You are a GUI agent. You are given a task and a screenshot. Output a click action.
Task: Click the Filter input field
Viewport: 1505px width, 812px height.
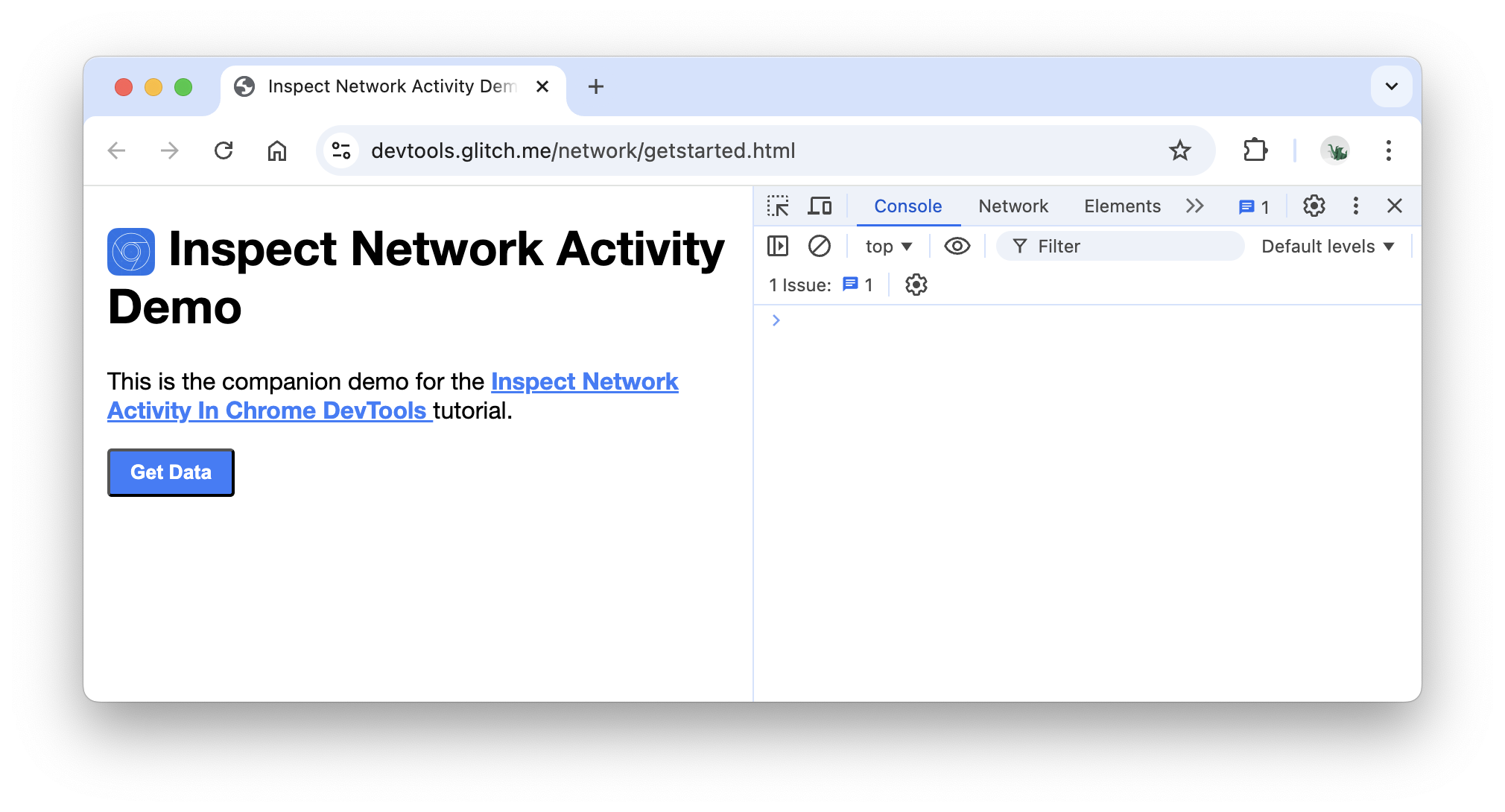(1121, 245)
